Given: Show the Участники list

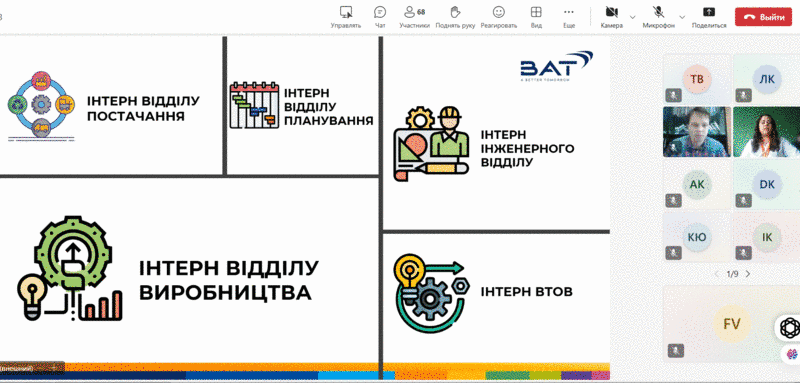Looking at the screenshot, I should click(x=414, y=17).
